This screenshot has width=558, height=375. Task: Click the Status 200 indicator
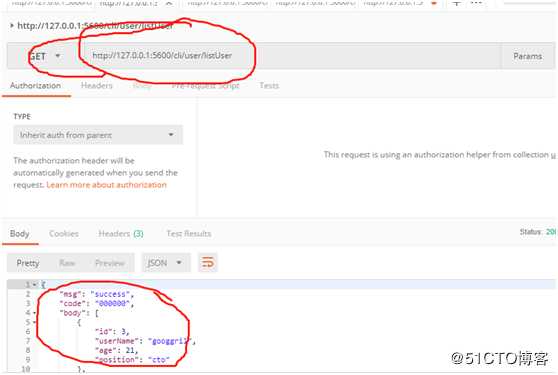(538, 232)
